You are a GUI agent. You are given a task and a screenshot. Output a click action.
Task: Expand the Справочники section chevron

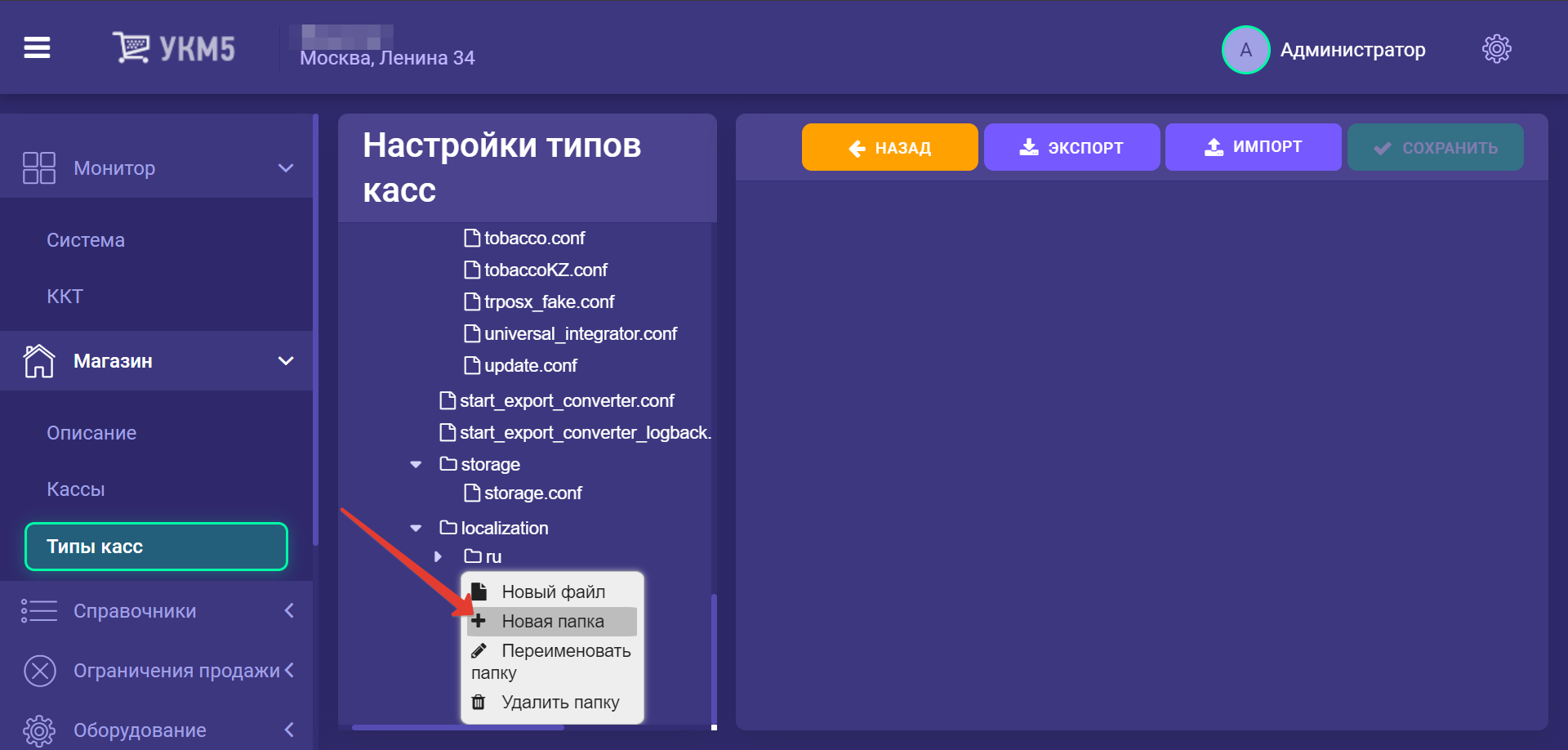tap(289, 610)
